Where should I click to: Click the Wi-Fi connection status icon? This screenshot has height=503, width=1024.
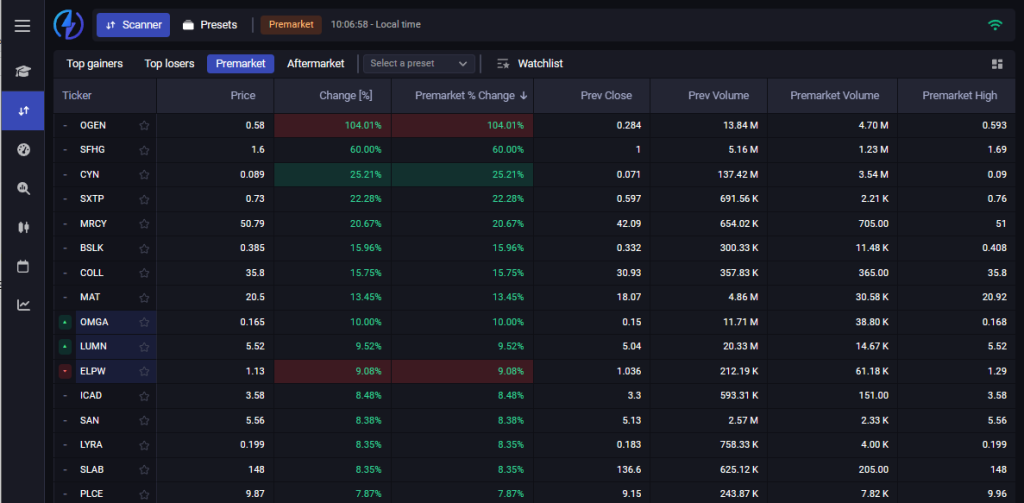pos(995,25)
